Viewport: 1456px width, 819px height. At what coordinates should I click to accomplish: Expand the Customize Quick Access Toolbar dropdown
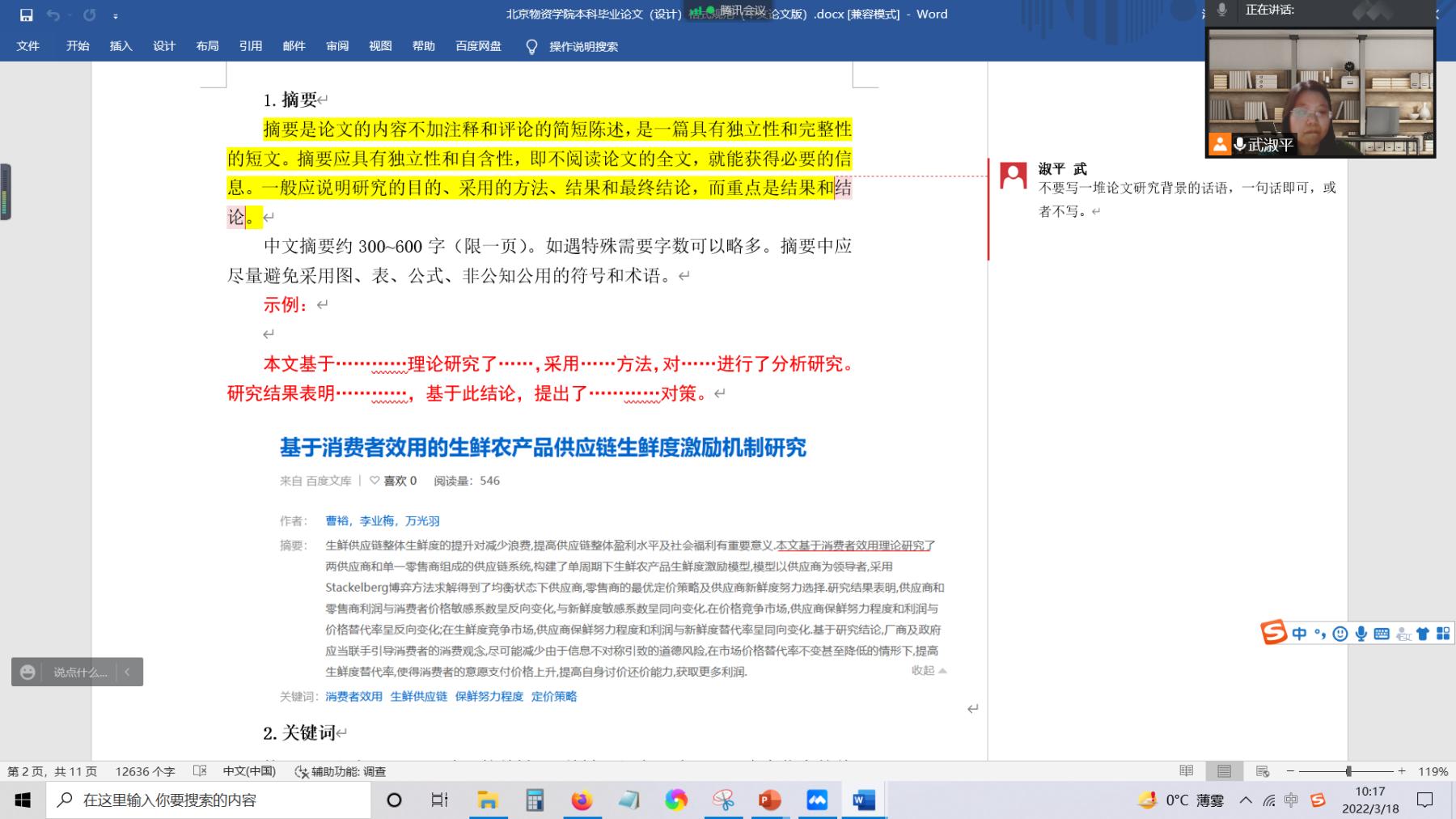pos(116,15)
